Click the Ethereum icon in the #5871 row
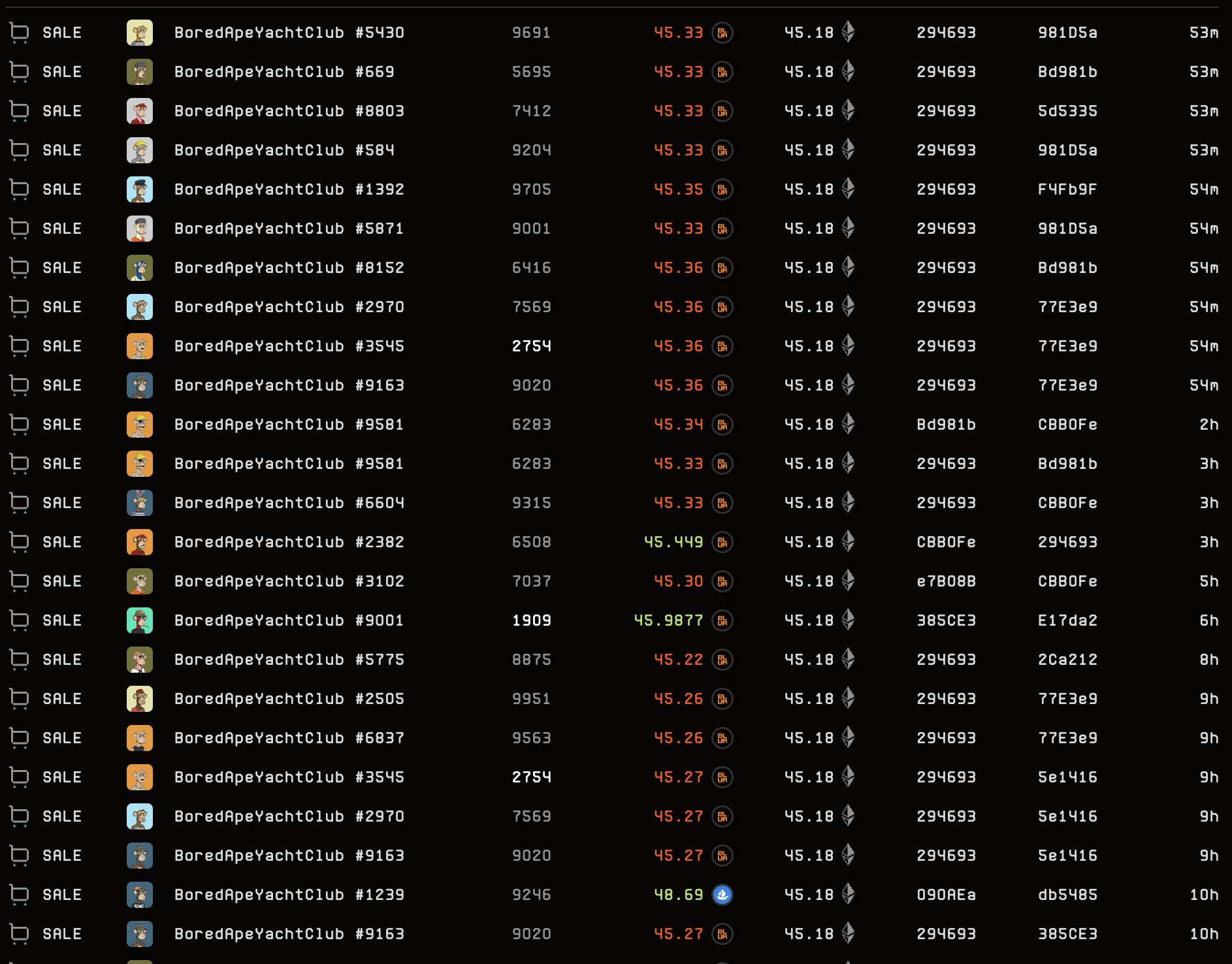This screenshot has height=964, width=1232. pyautogui.click(x=848, y=228)
